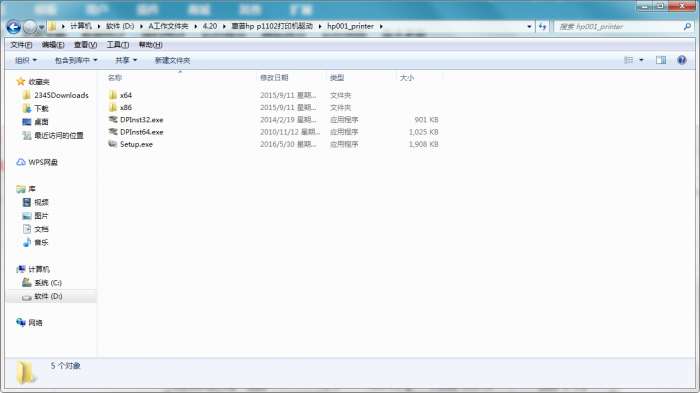The width and height of the screenshot is (700, 393).
Task: Toggle the preview pane icon
Action: 661,60
